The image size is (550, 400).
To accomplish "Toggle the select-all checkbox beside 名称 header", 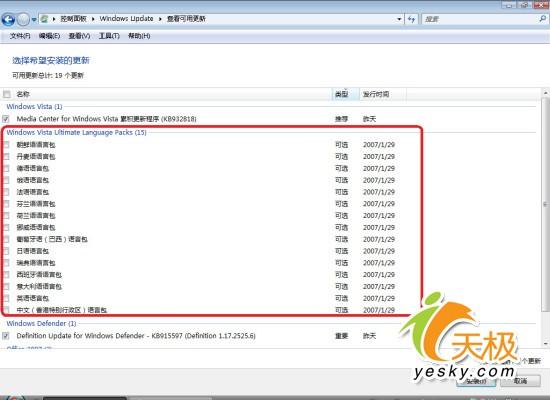I will pyautogui.click(x=6, y=94).
